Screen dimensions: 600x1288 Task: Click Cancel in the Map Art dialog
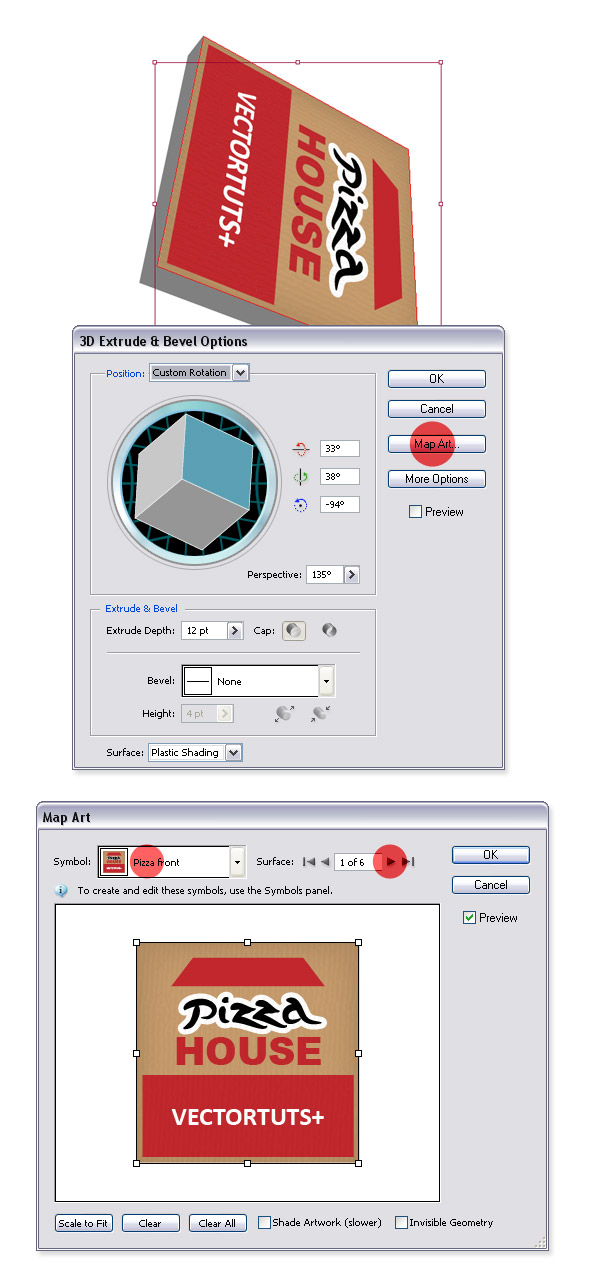(x=491, y=885)
